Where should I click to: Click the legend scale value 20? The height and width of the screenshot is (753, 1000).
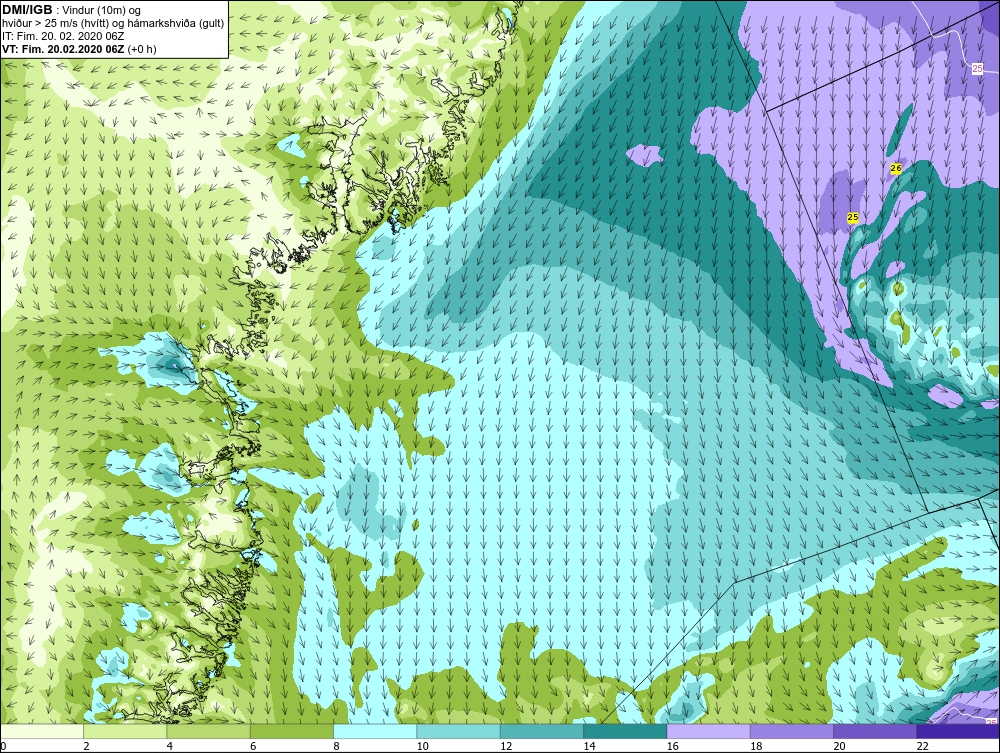[x=839, y=746]
